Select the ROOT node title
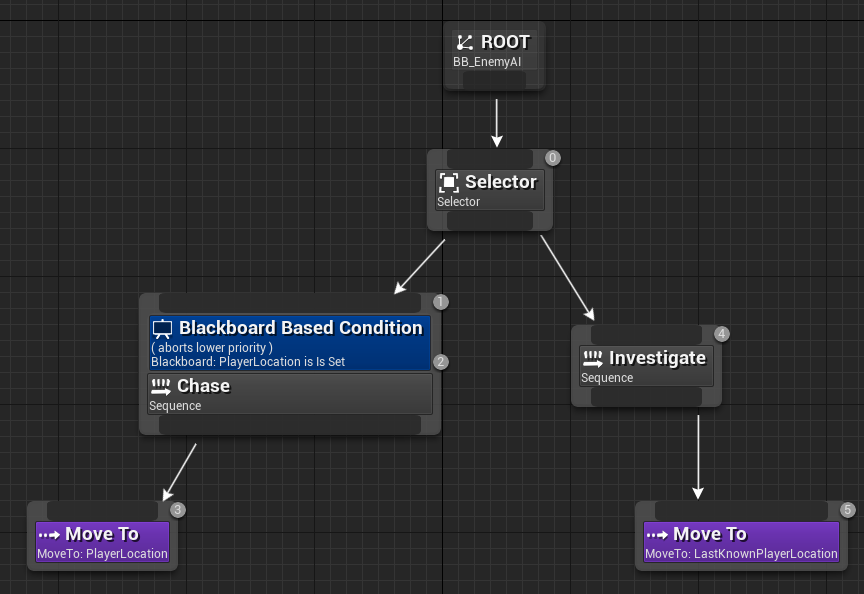This screenshot has width=864, height=594. (505, 42)
